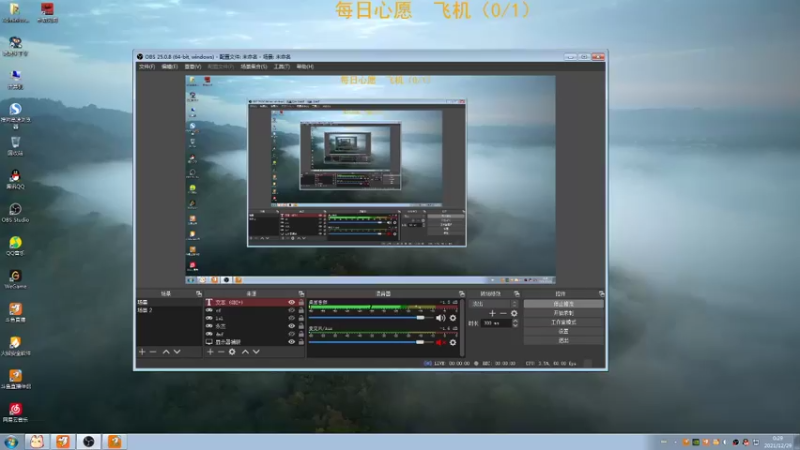Move source up in sources list

click(245, 352)
